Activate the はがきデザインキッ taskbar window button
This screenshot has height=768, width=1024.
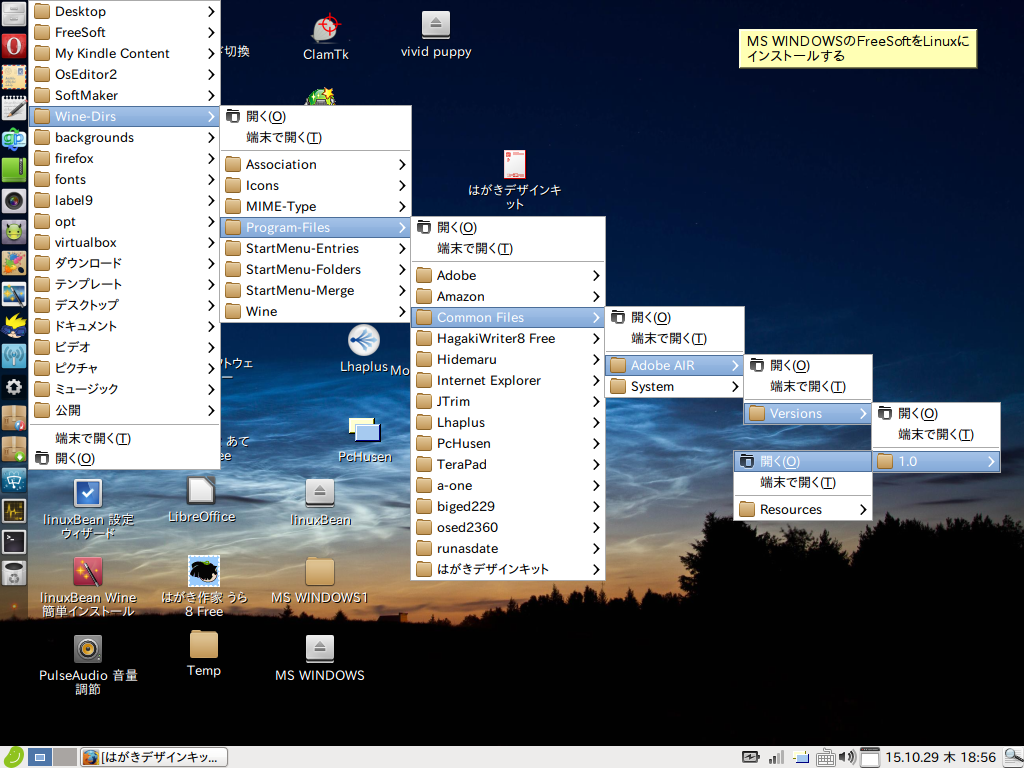[x=154, y=758]
